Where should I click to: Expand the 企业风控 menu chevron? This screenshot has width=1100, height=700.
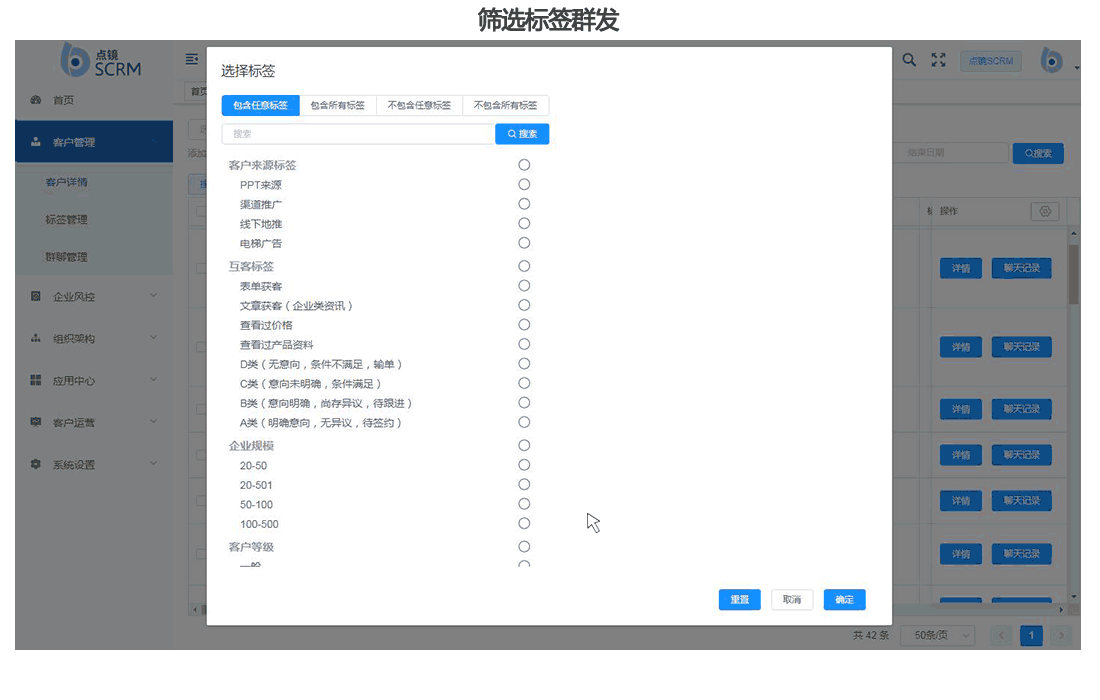coord(154,295)
